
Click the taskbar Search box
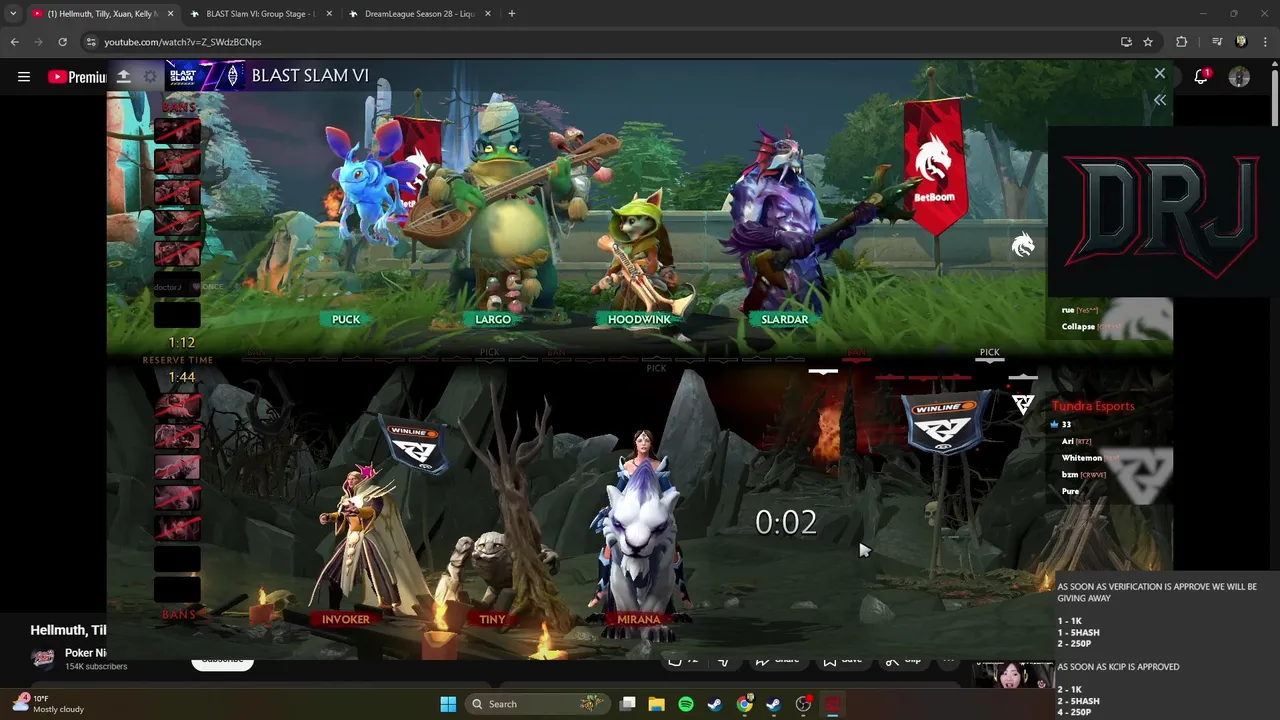(538, 704)
